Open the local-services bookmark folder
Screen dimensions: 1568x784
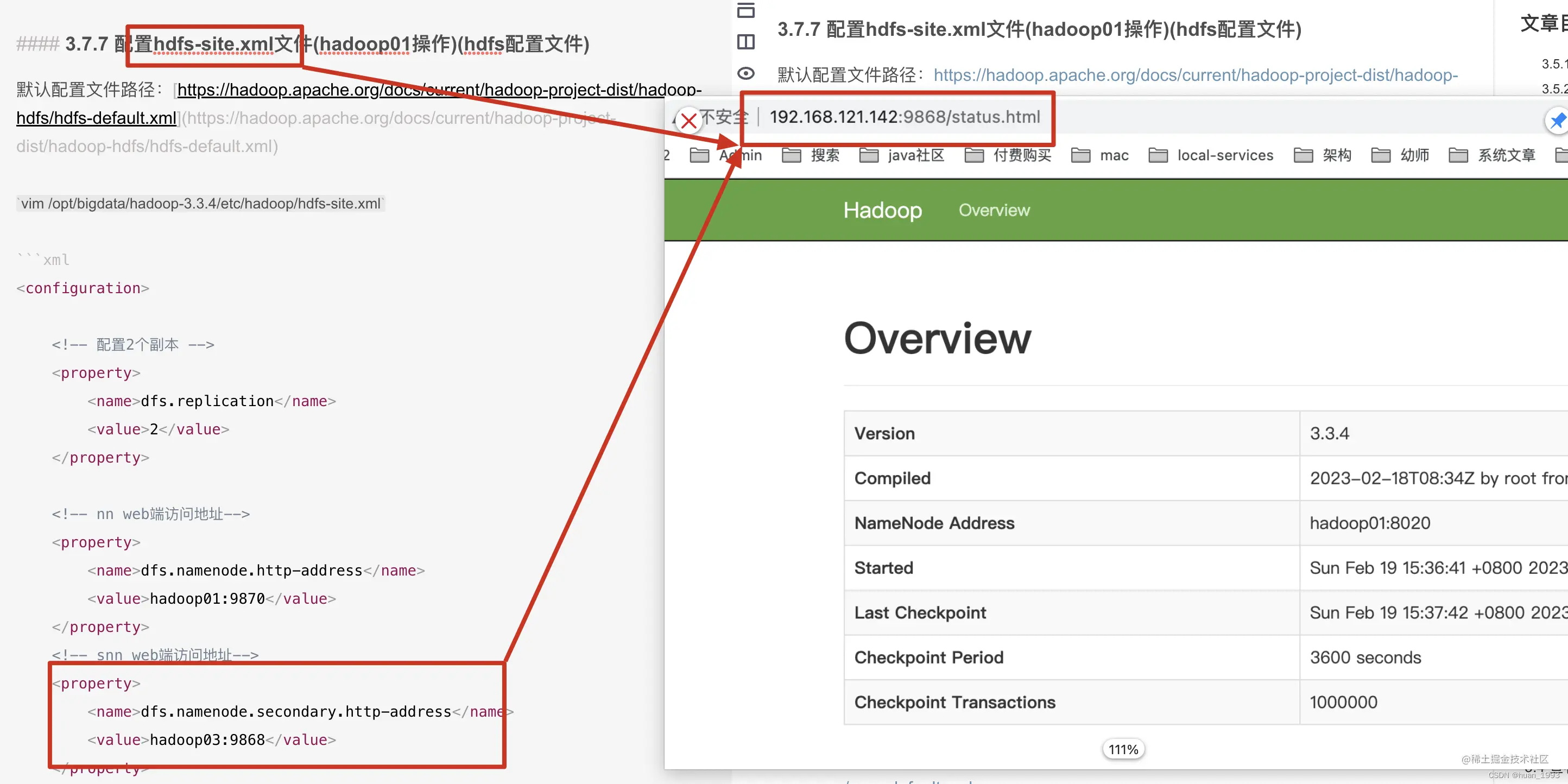1211,155
